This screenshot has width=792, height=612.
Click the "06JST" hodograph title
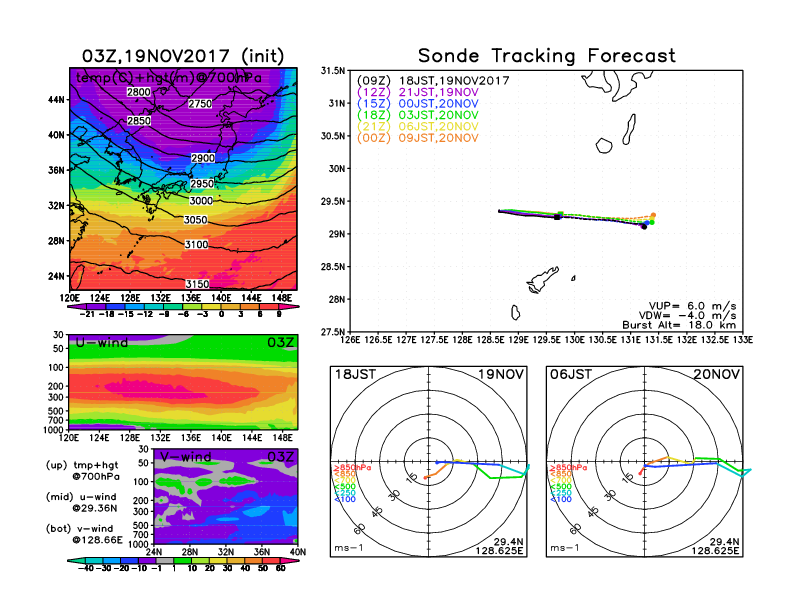point(571,374)
